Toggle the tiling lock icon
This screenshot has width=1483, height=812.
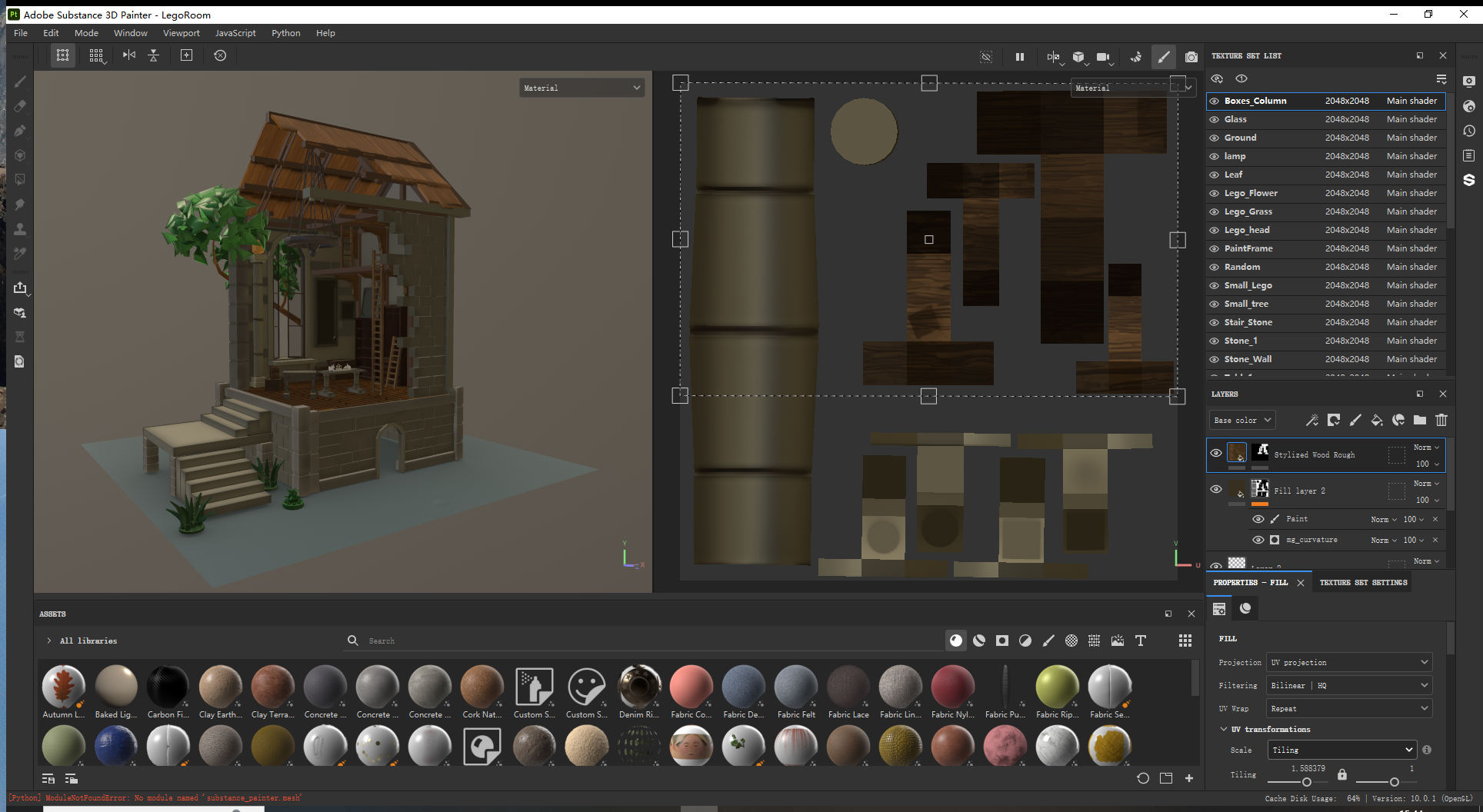1342,774
